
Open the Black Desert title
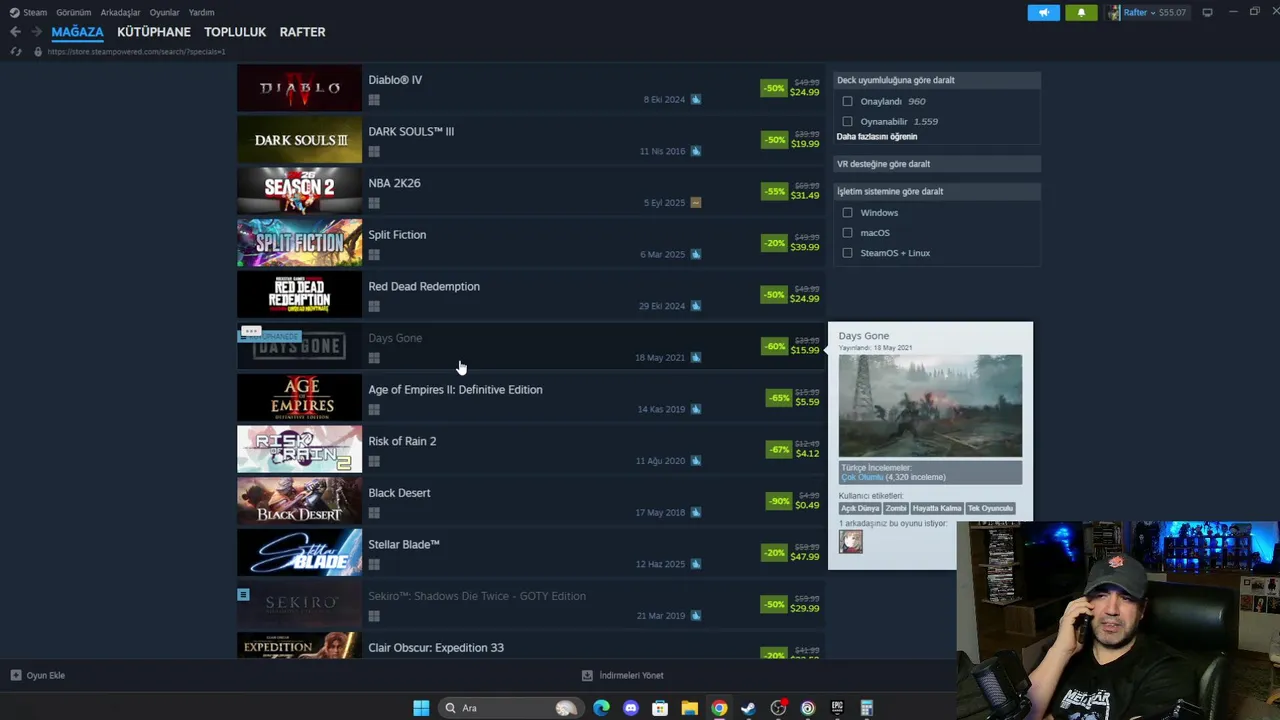tap(399, 493)
